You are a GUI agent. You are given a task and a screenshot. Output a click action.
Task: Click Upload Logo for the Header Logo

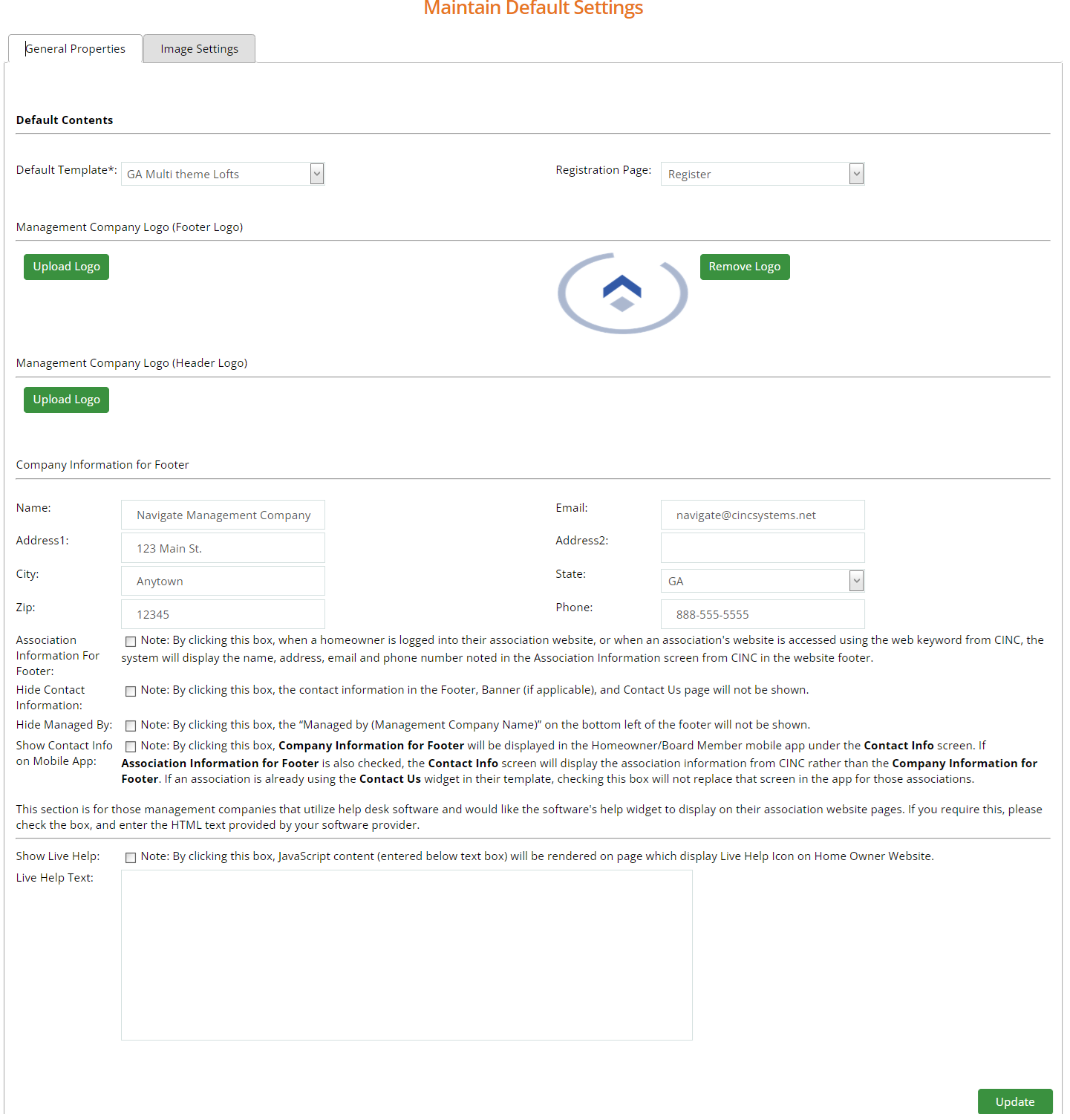[66, 400]
